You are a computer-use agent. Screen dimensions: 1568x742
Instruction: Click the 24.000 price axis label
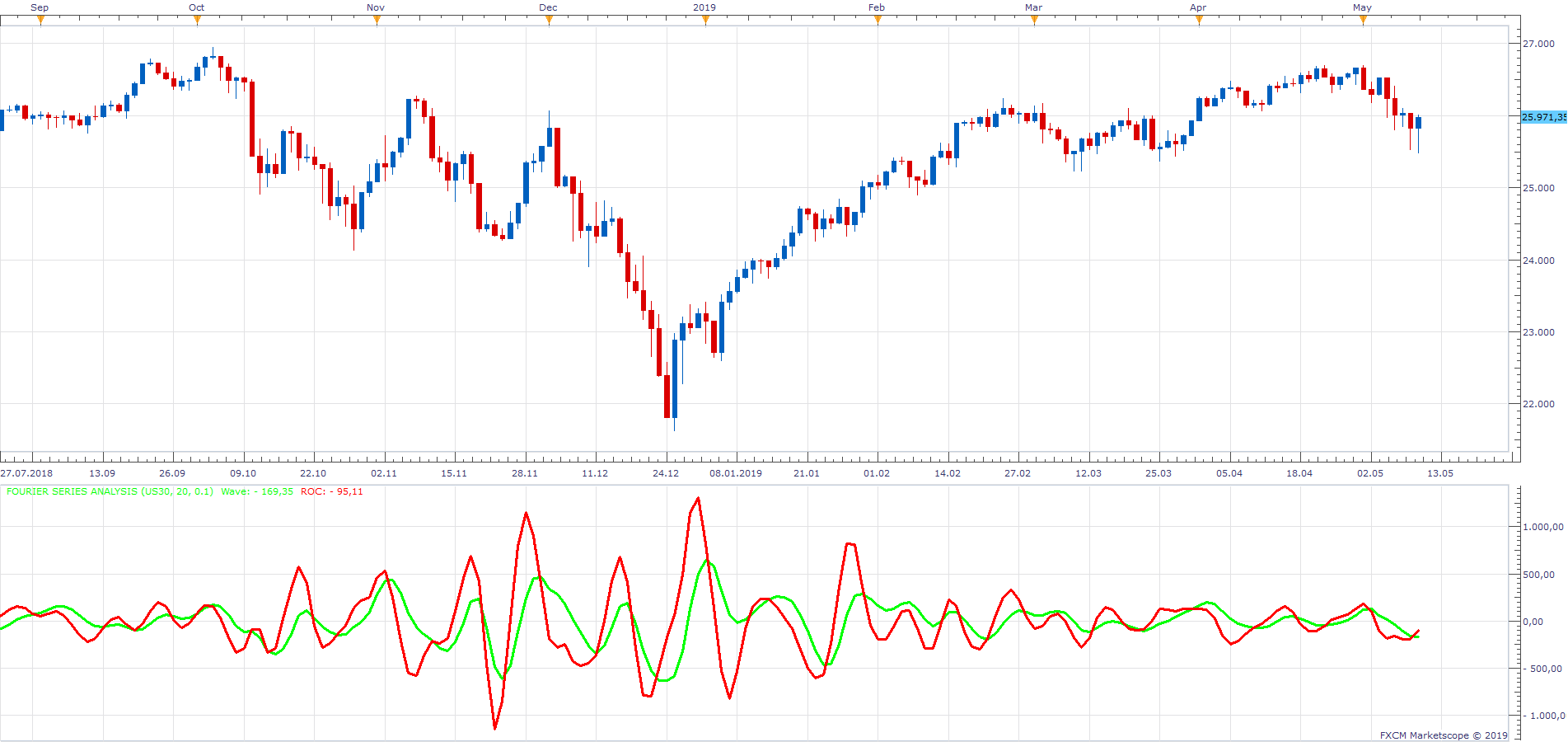coord(1538,261)
